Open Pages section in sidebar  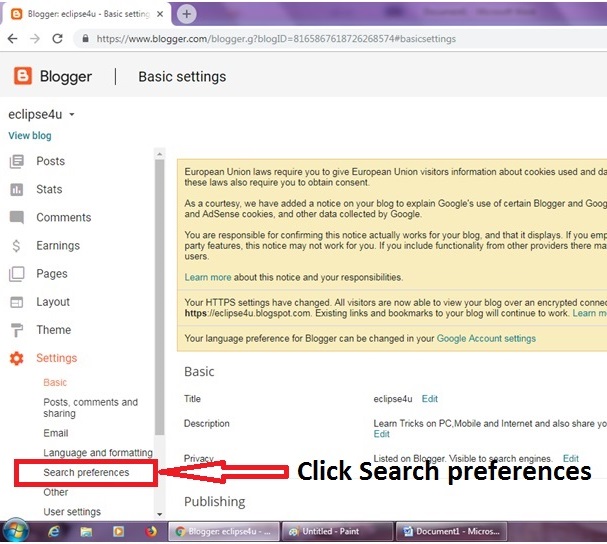(x=52, y=274)
